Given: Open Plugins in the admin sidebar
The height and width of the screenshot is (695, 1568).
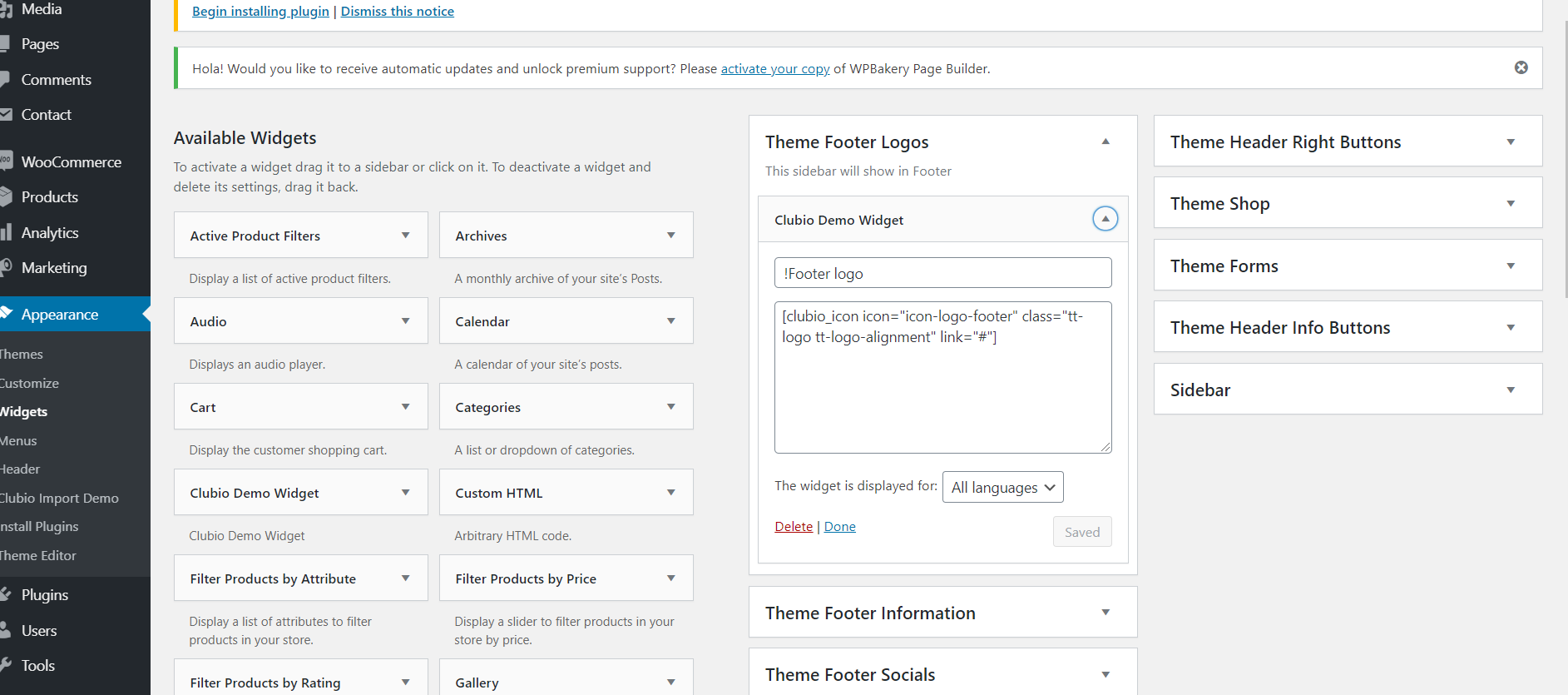Looking at the screenshot, I should point(45,595).
